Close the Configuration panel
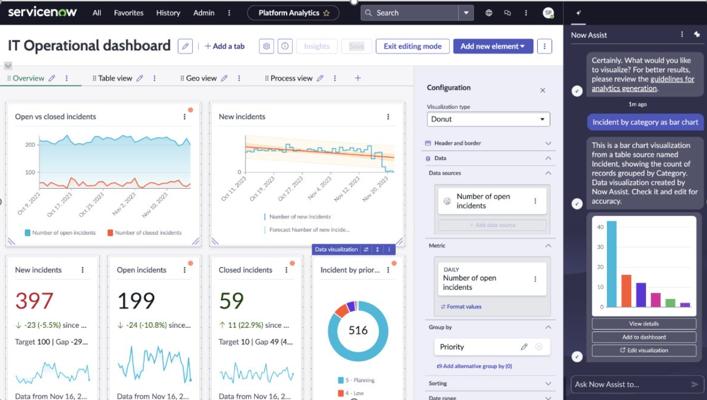Viewport: 707px width, 400px height. coord(543,89)
